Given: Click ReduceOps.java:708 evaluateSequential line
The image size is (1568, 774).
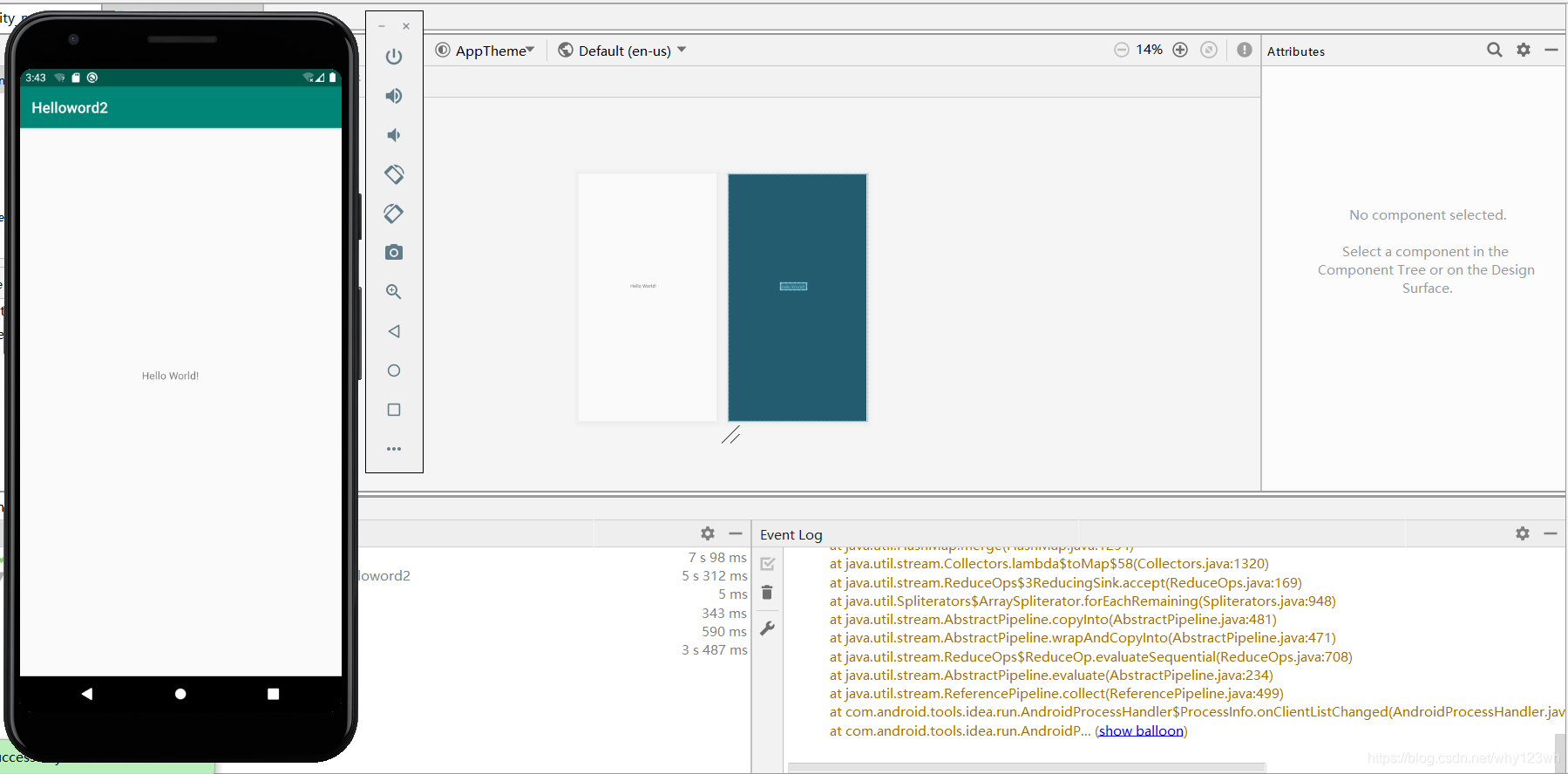Looking at the screenshot, I should pos(1090,656).
